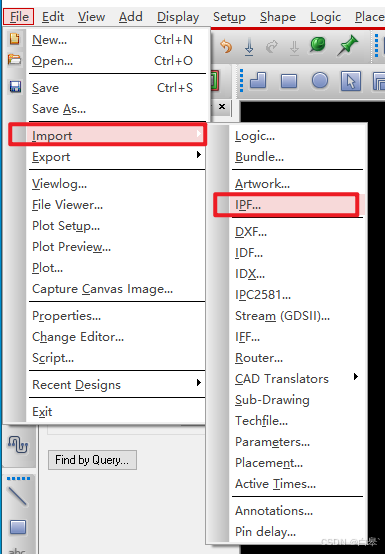Select Sub-Drawing import option

click(297, 400)
